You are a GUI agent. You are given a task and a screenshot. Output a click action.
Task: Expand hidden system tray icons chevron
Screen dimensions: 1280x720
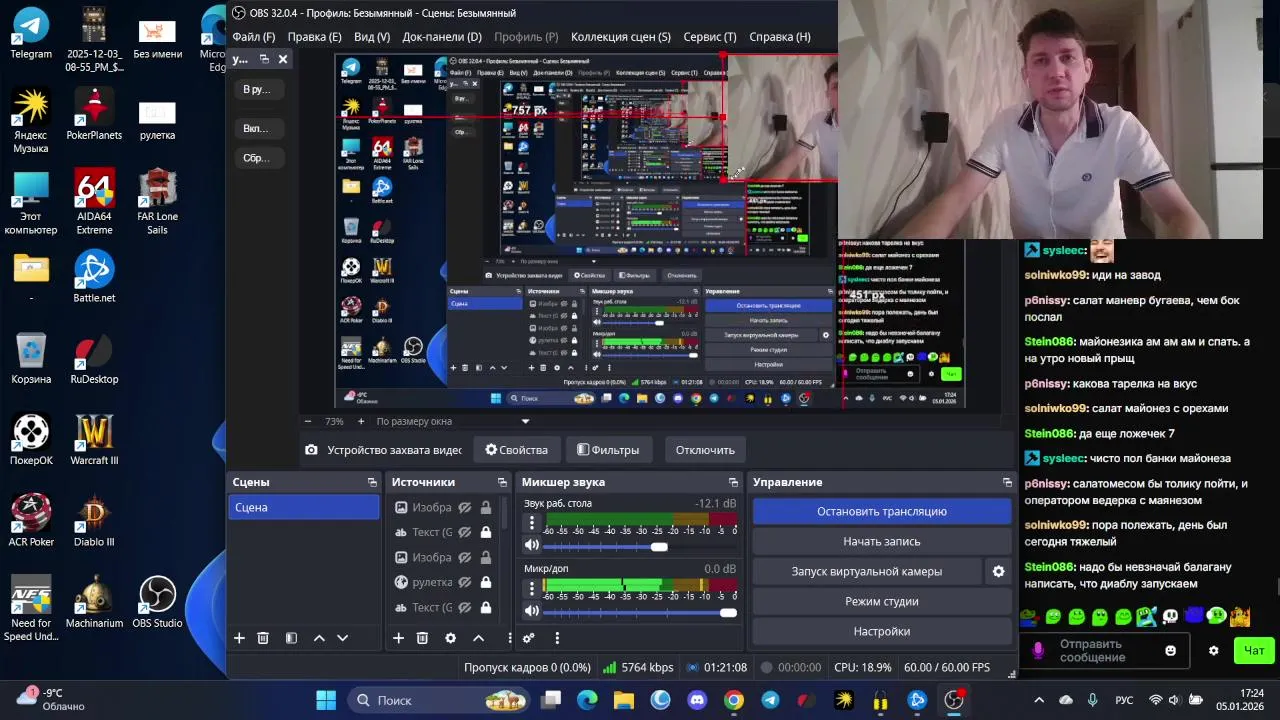point(1039,700)
